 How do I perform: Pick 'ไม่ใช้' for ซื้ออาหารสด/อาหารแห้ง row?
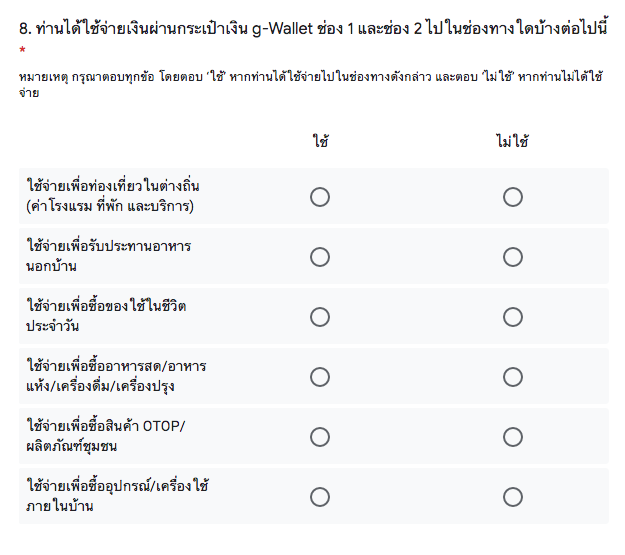click(x=513, y=377)
